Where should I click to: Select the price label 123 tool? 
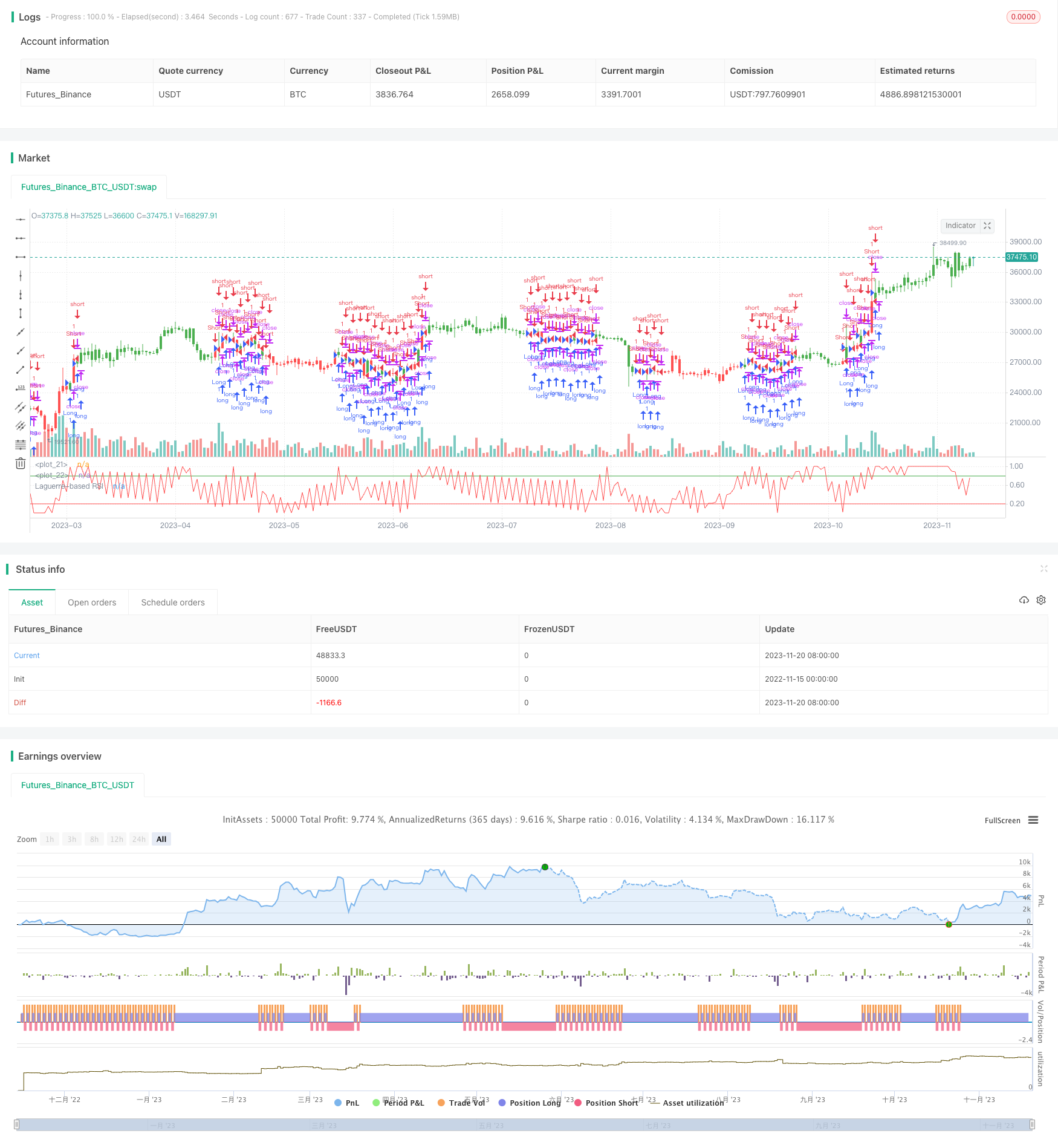(20, 388)
